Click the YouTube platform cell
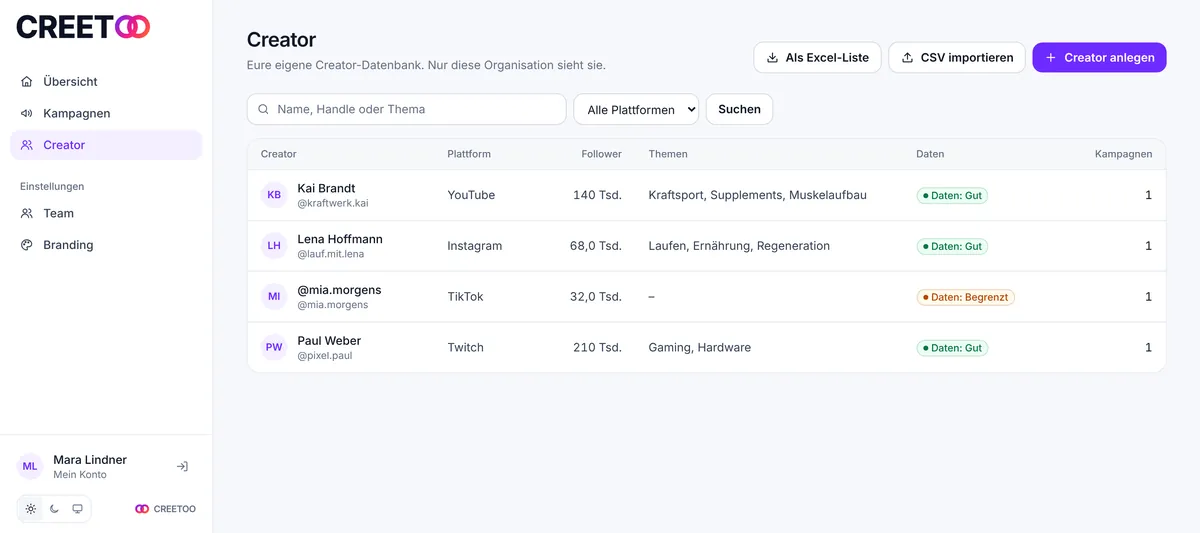 tap(471, 195)
